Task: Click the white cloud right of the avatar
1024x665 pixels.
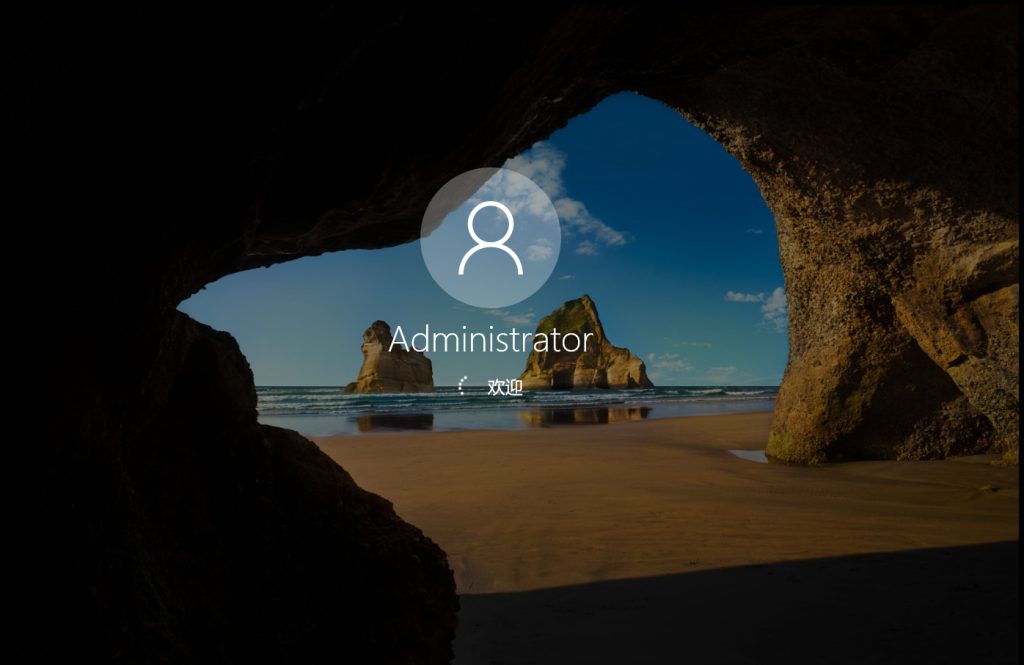Action: (x=590, y=225)
